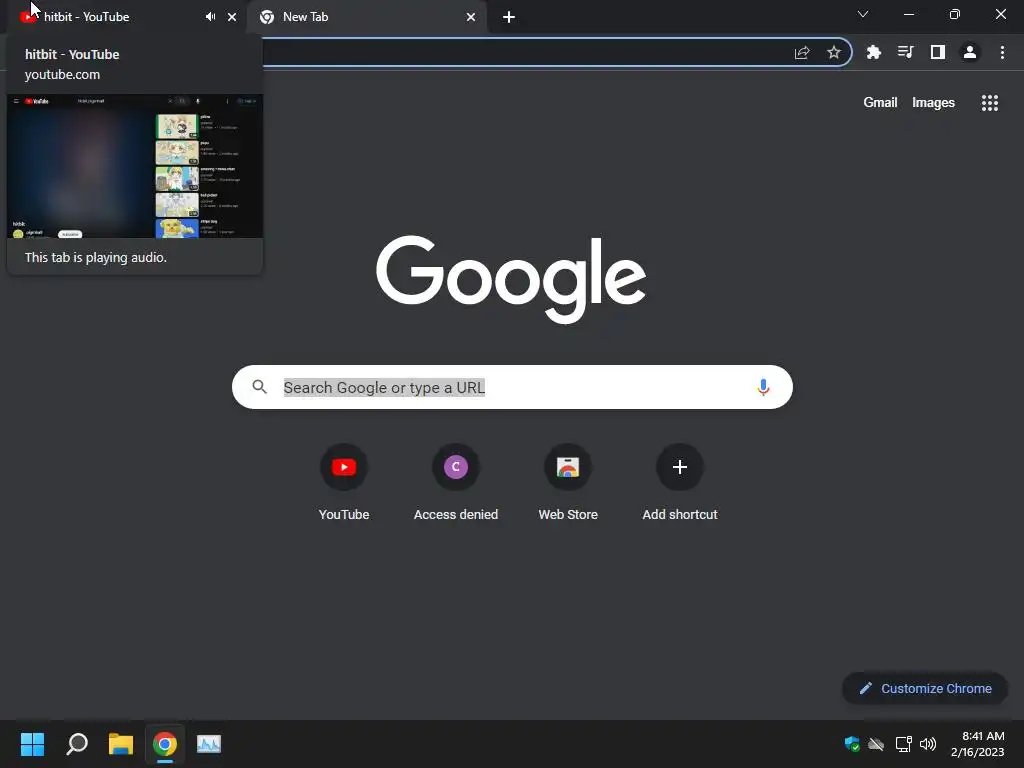Open the Images link
The width and height of the screenshot is (1024, 768).
click(933, 103)
